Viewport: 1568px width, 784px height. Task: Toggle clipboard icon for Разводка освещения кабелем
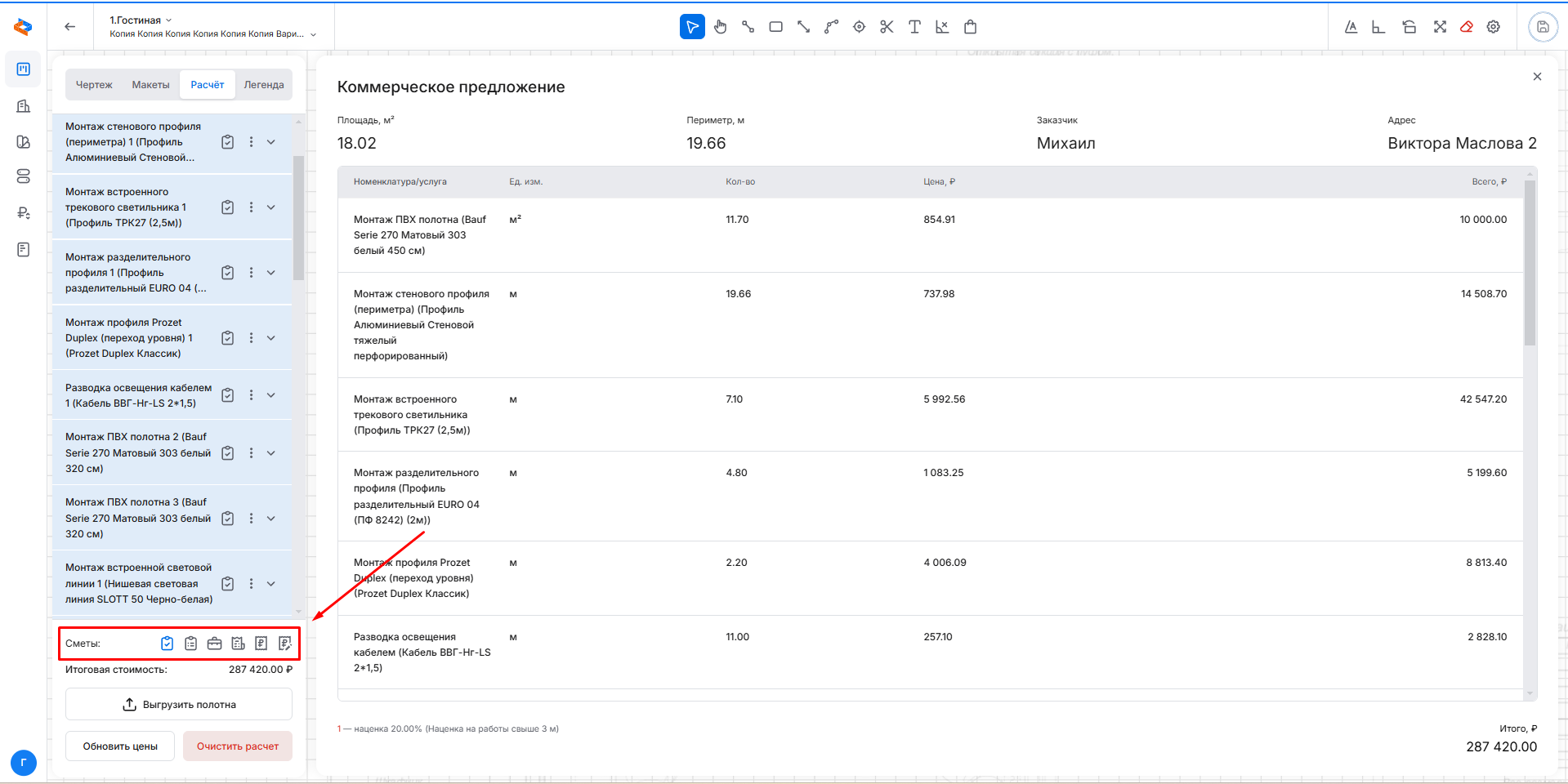click(228, 395)
